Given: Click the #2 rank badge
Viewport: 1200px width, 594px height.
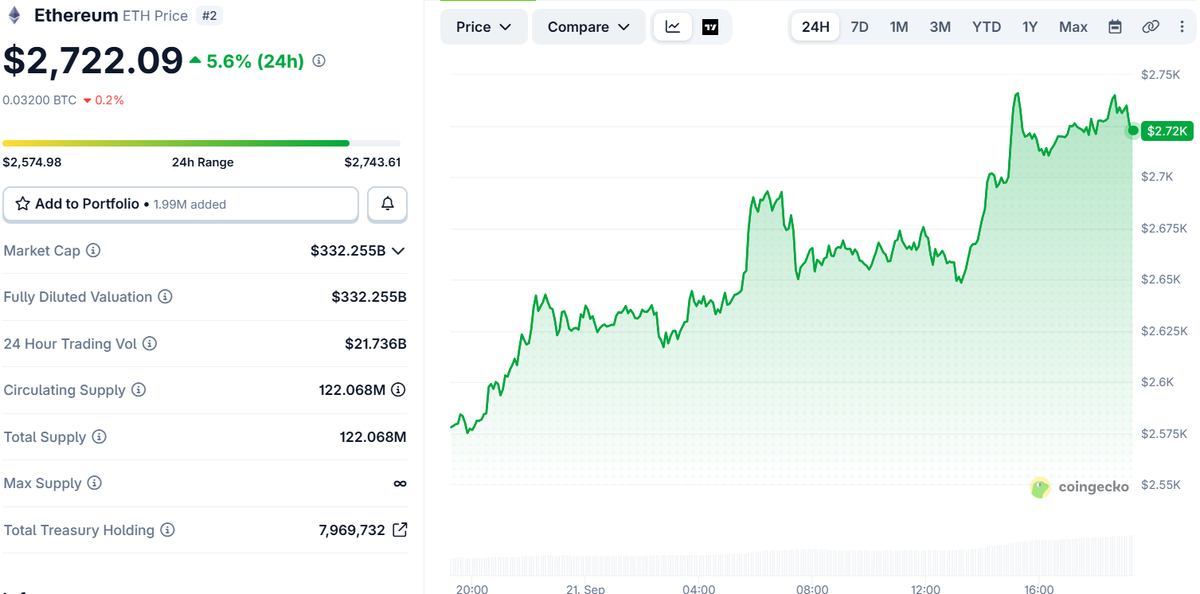Looking at the screenshot, I should pos(209,15).
